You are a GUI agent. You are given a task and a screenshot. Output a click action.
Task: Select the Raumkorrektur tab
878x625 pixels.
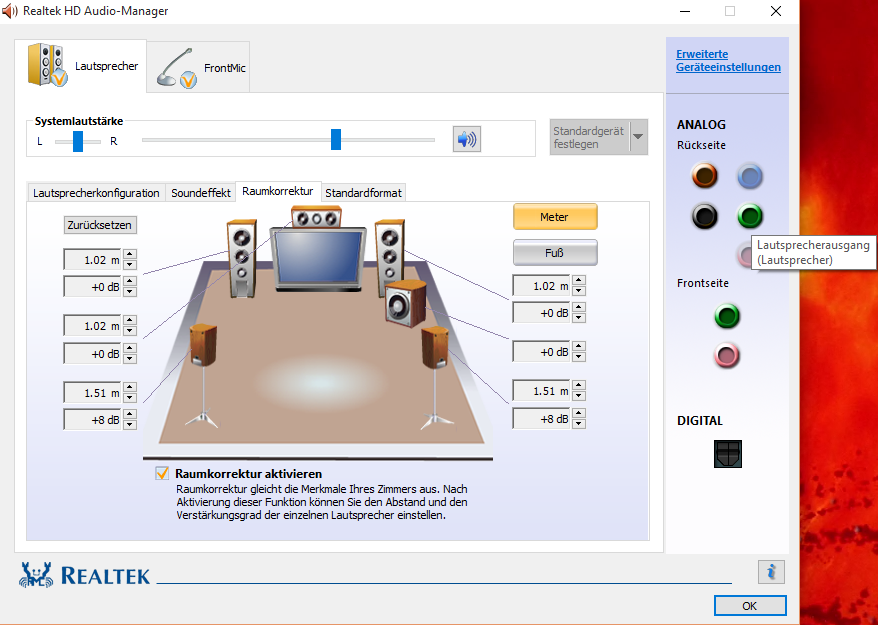point(278,191)
